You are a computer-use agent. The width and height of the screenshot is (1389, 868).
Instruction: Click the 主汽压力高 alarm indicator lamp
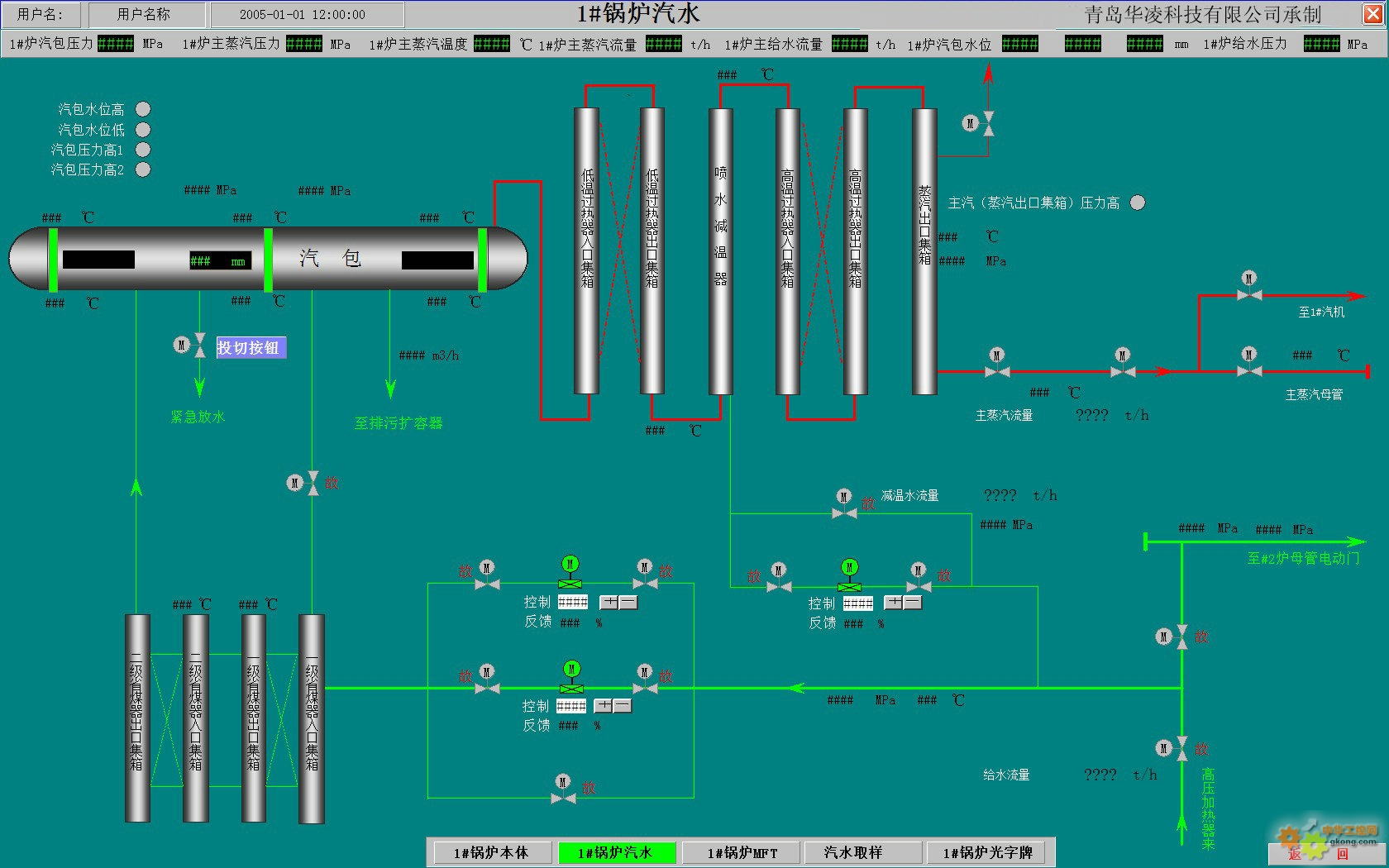(1138, 203)
